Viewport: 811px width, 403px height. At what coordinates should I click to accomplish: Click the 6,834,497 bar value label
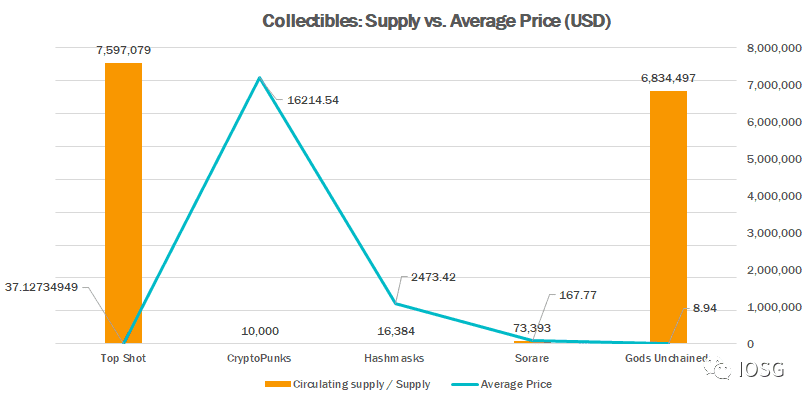tap(668, 78)
